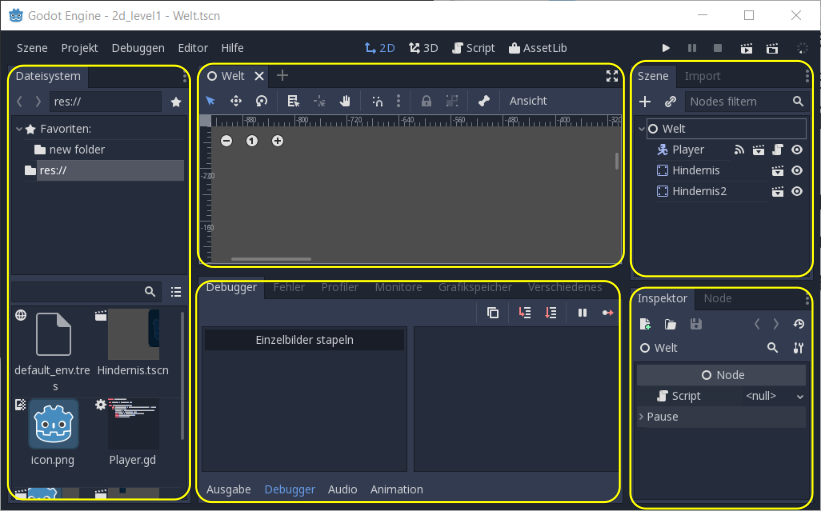Copy error with debugger copy icon
The height and width of the screenshot is (511, 821).
pos(493,313)
